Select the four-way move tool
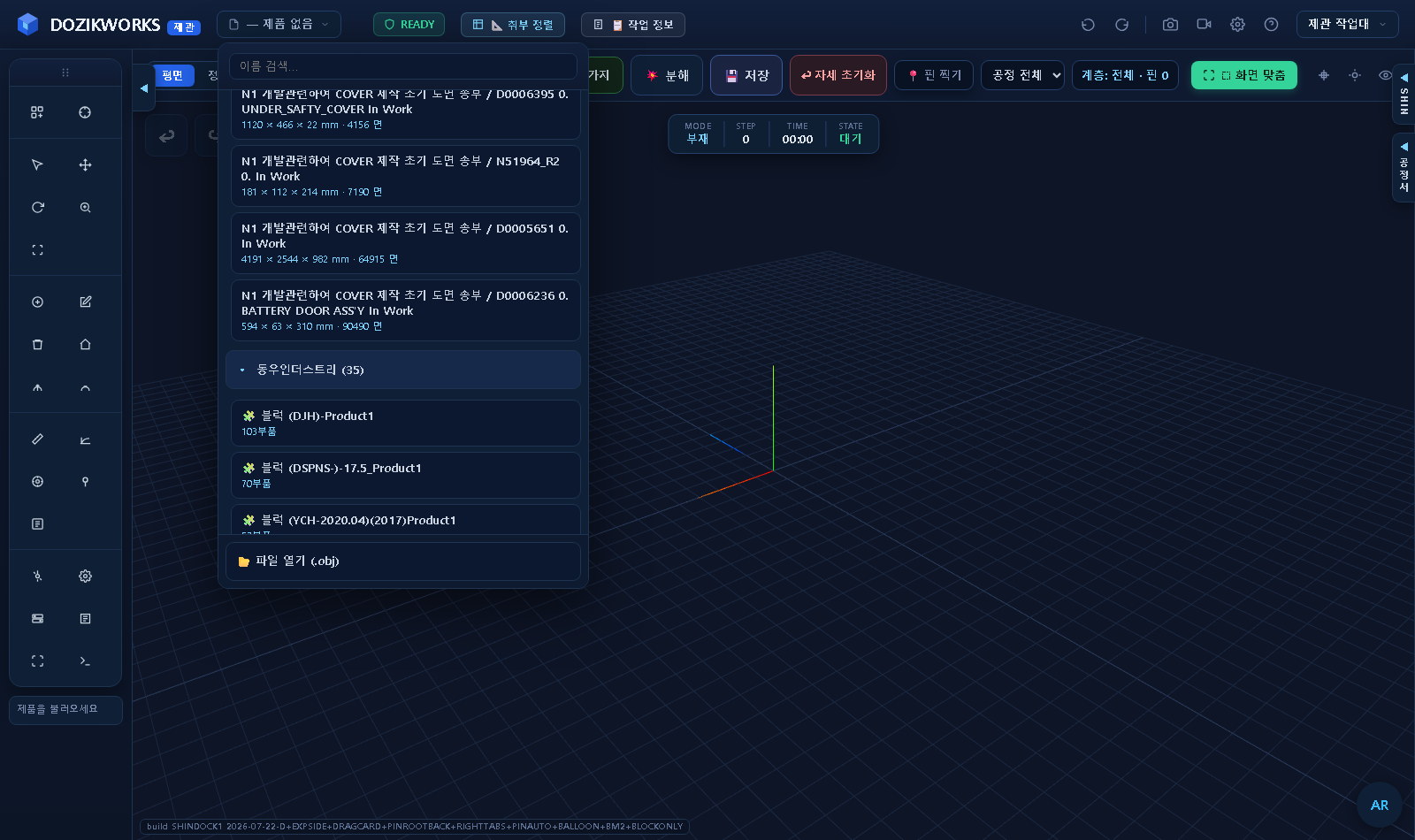Viewport: 1415px width, 840px height. point(85,165)
